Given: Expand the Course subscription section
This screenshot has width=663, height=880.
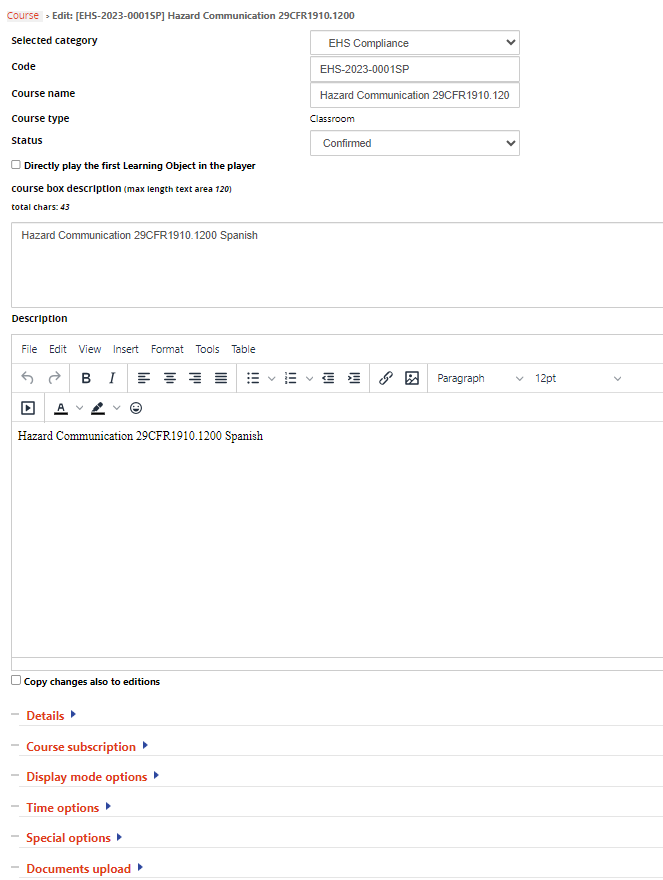Looking at the screenshot, I should coord(81,746).
